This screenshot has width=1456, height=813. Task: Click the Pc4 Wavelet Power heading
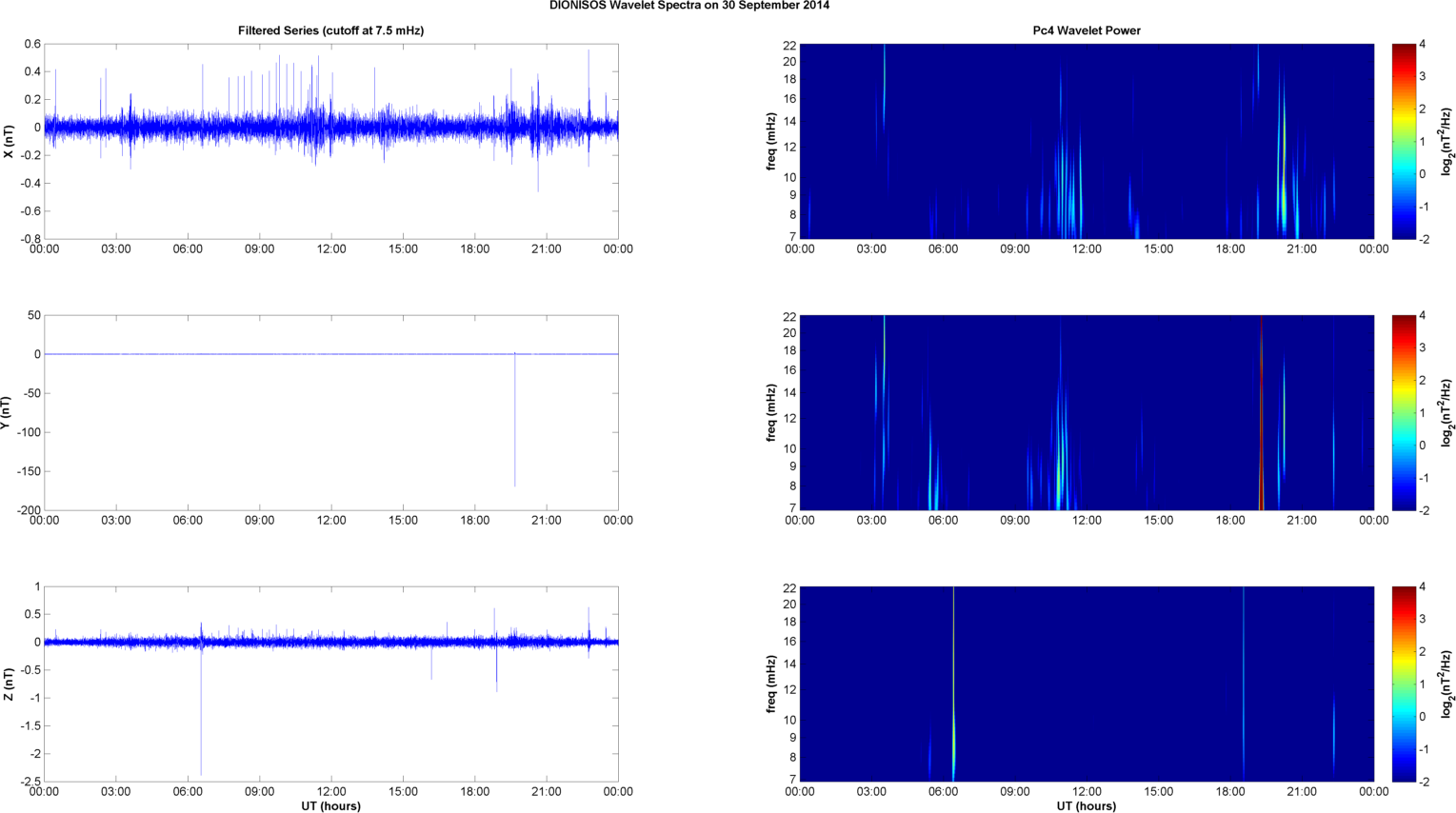[1087, 30]
